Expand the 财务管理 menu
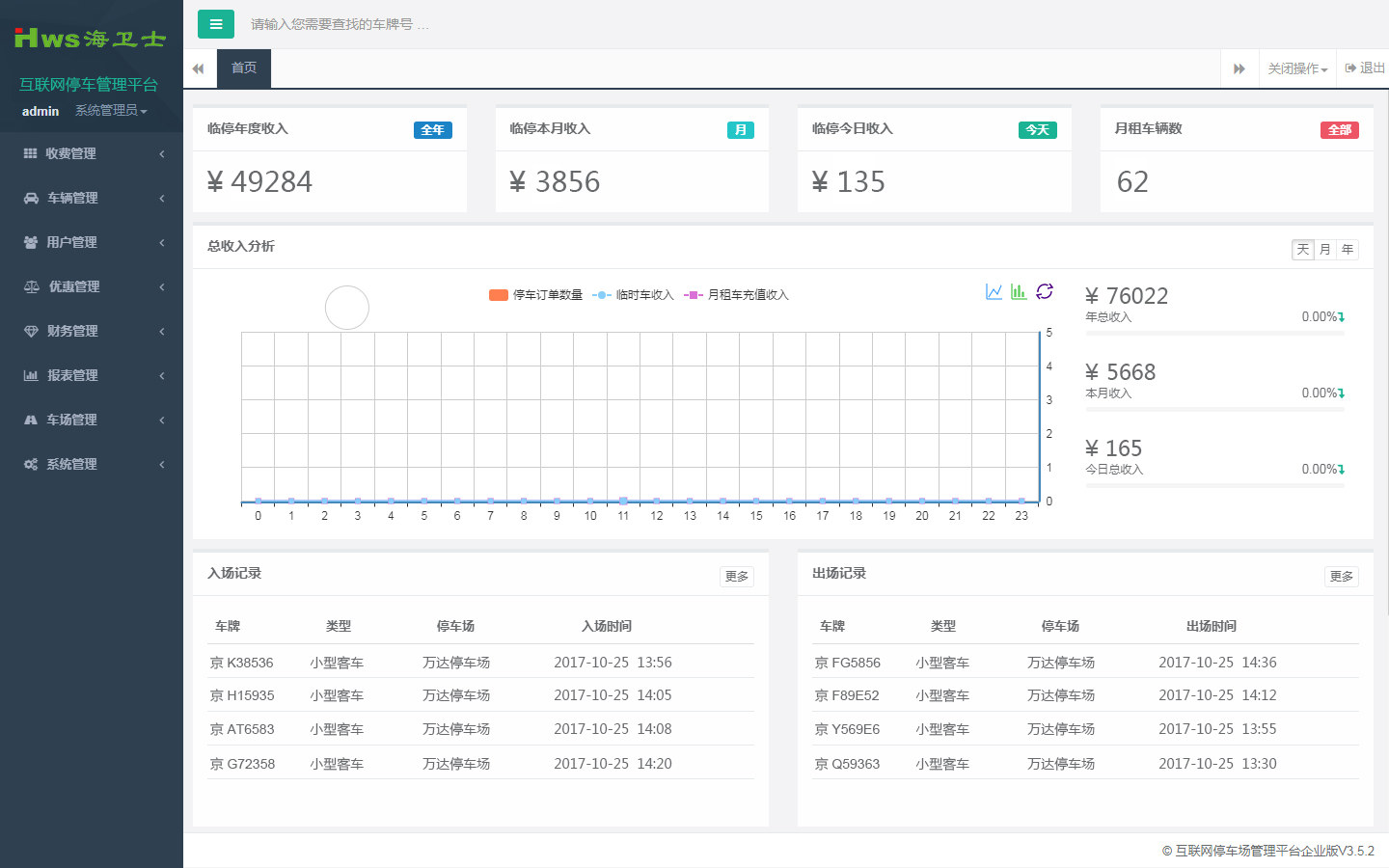 pyautogui.click(x=92, y=331)
